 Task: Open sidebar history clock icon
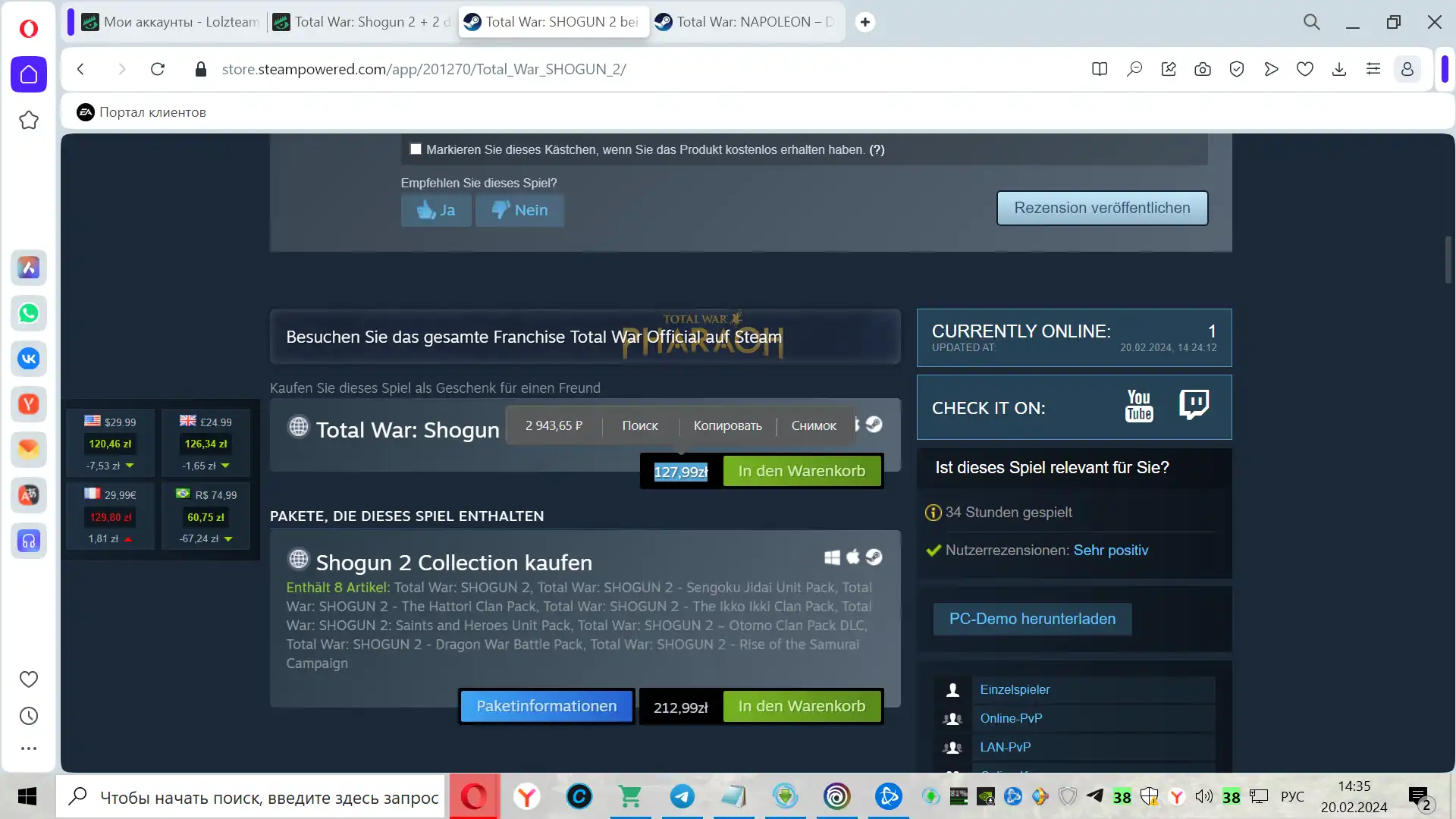(x=29, y=716)
